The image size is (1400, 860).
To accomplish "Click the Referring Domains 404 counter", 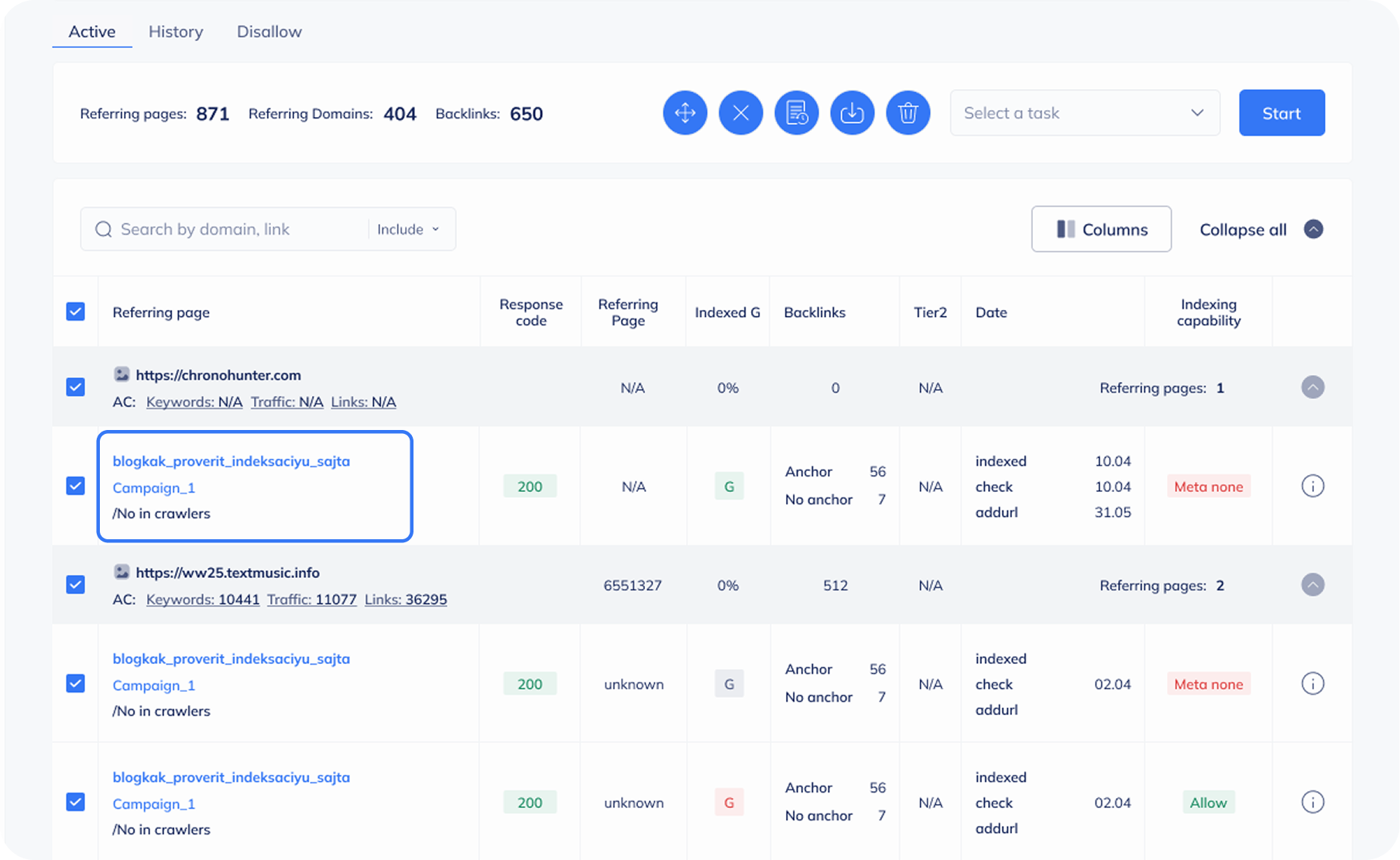I will click(332, 114).
